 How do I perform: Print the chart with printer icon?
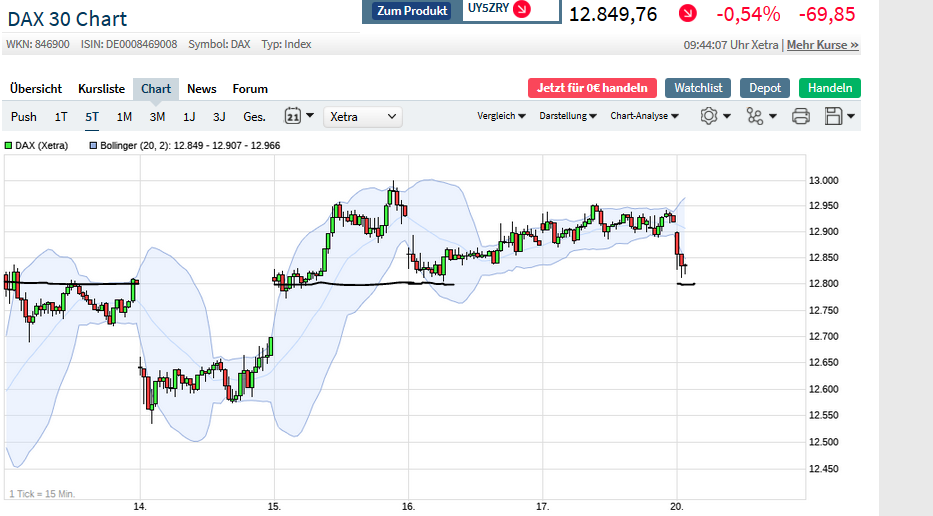click(x=800, y=116)
